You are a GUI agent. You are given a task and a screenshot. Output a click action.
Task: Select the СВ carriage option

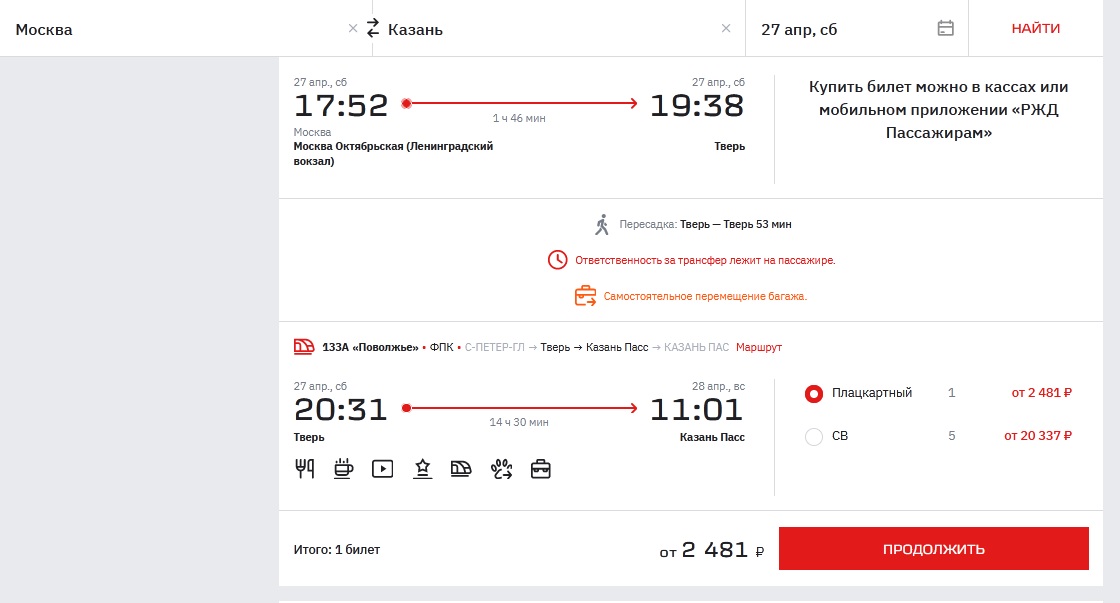point(814,436)
